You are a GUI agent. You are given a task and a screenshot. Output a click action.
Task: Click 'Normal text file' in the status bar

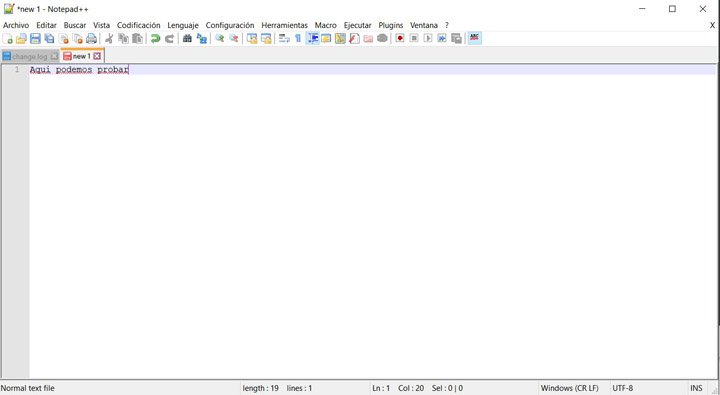click(x=28, y=388)
